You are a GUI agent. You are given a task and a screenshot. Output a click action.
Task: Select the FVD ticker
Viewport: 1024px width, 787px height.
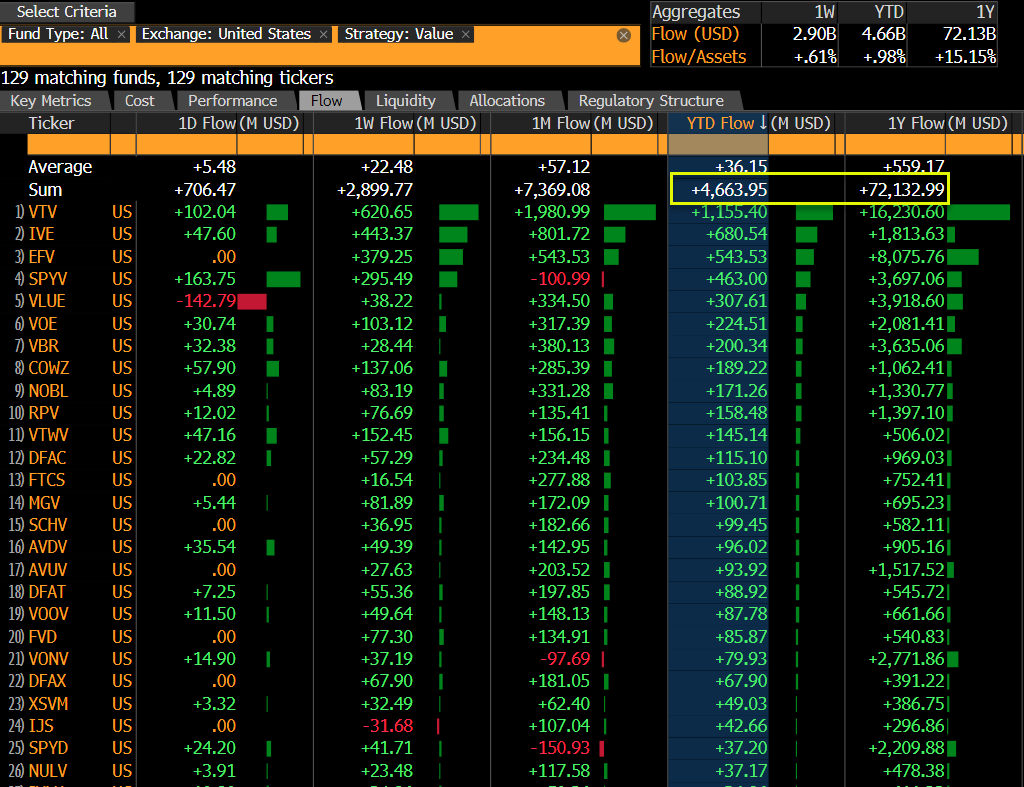coord(42,637)
